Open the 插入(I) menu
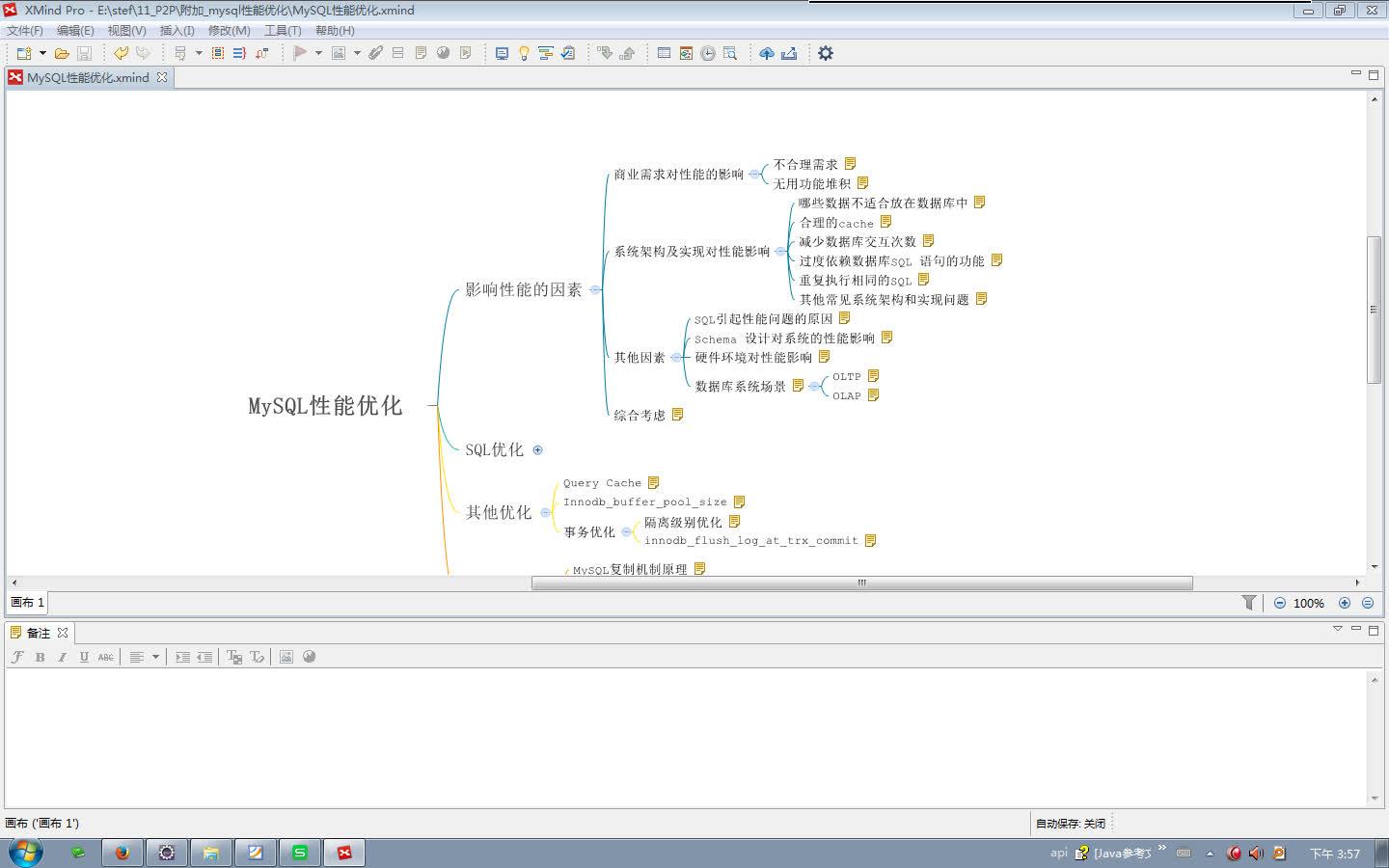Screen dimensions: 1389x868 (177, 30)
